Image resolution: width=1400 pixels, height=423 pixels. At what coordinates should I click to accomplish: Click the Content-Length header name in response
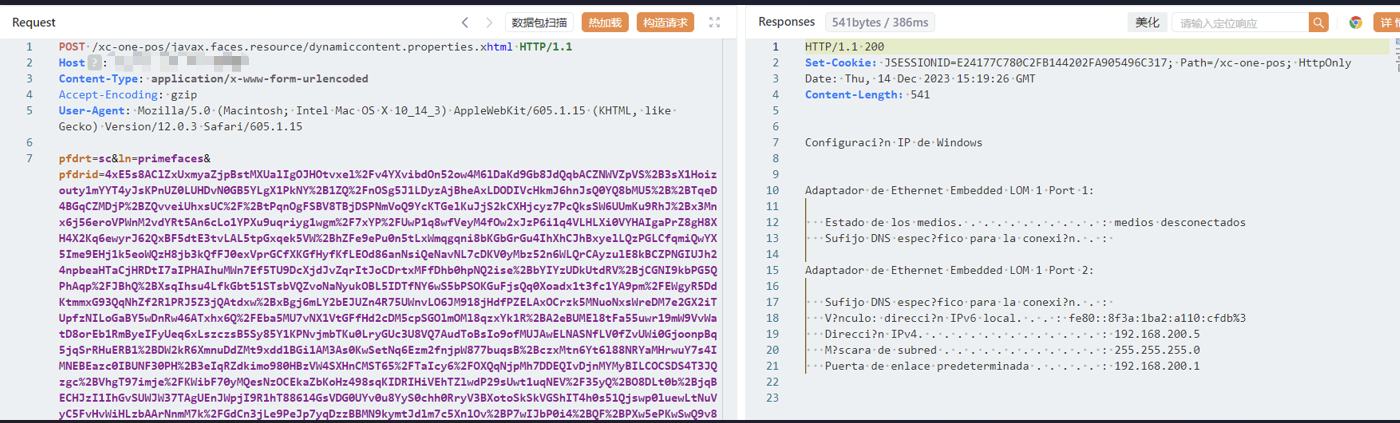[851, 95]
